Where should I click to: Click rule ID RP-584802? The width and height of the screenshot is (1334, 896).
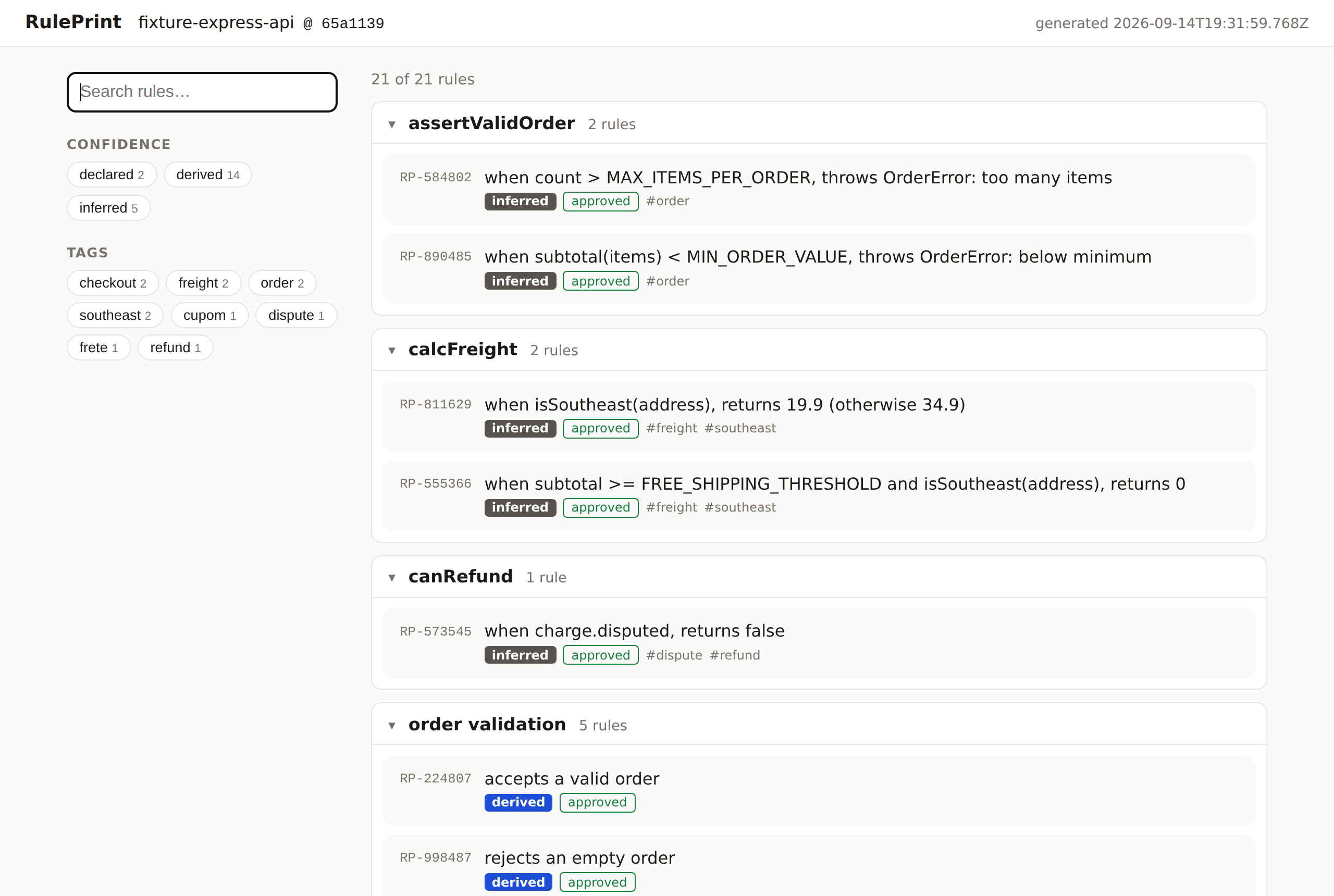pyautogui.click(x=436, y=178)
